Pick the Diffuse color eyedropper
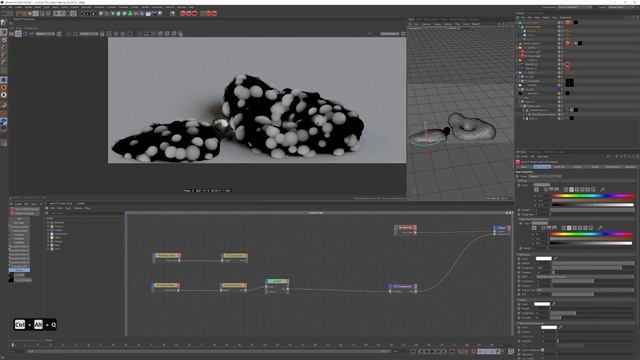Viewport: 640px width, 360px height. pos(602,189)
